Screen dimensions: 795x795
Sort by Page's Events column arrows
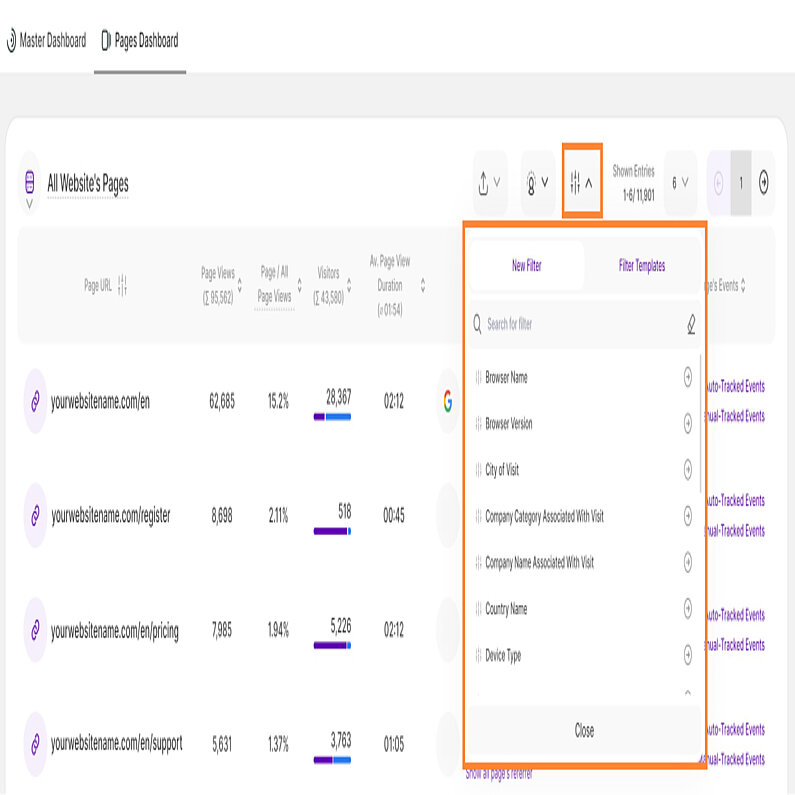743,285
